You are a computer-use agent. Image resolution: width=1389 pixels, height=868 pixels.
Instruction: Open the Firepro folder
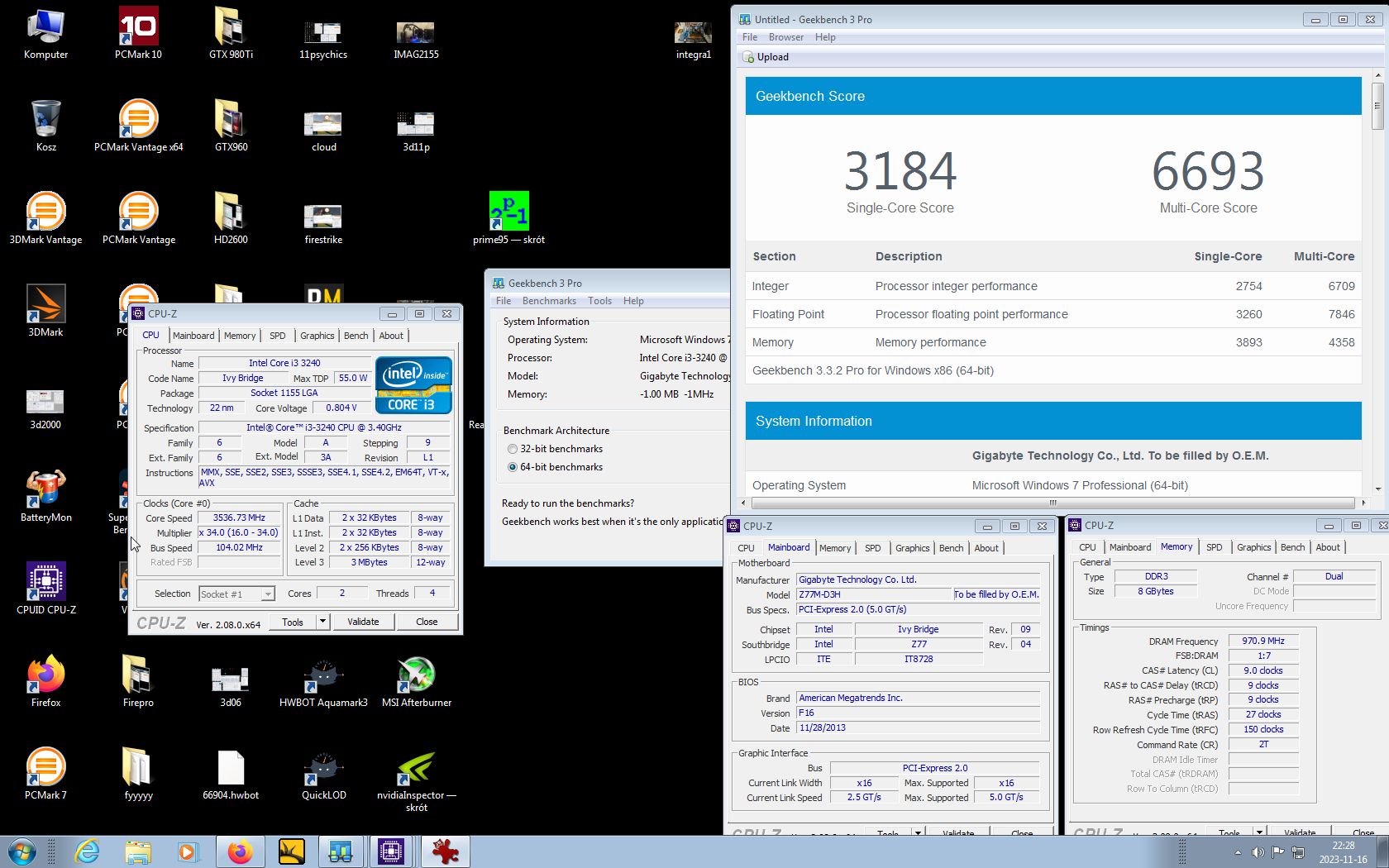pyautogui.click(x=138, y=681)
